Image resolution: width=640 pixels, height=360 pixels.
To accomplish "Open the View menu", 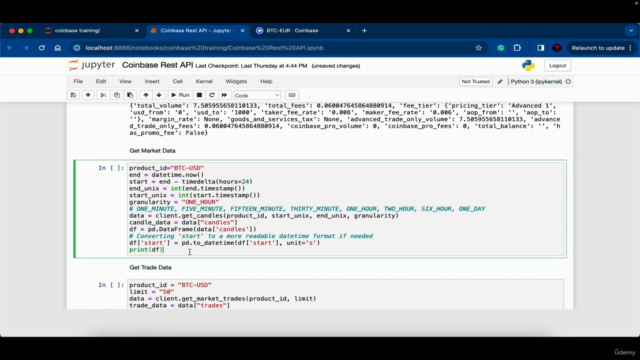I will (125, 81).
